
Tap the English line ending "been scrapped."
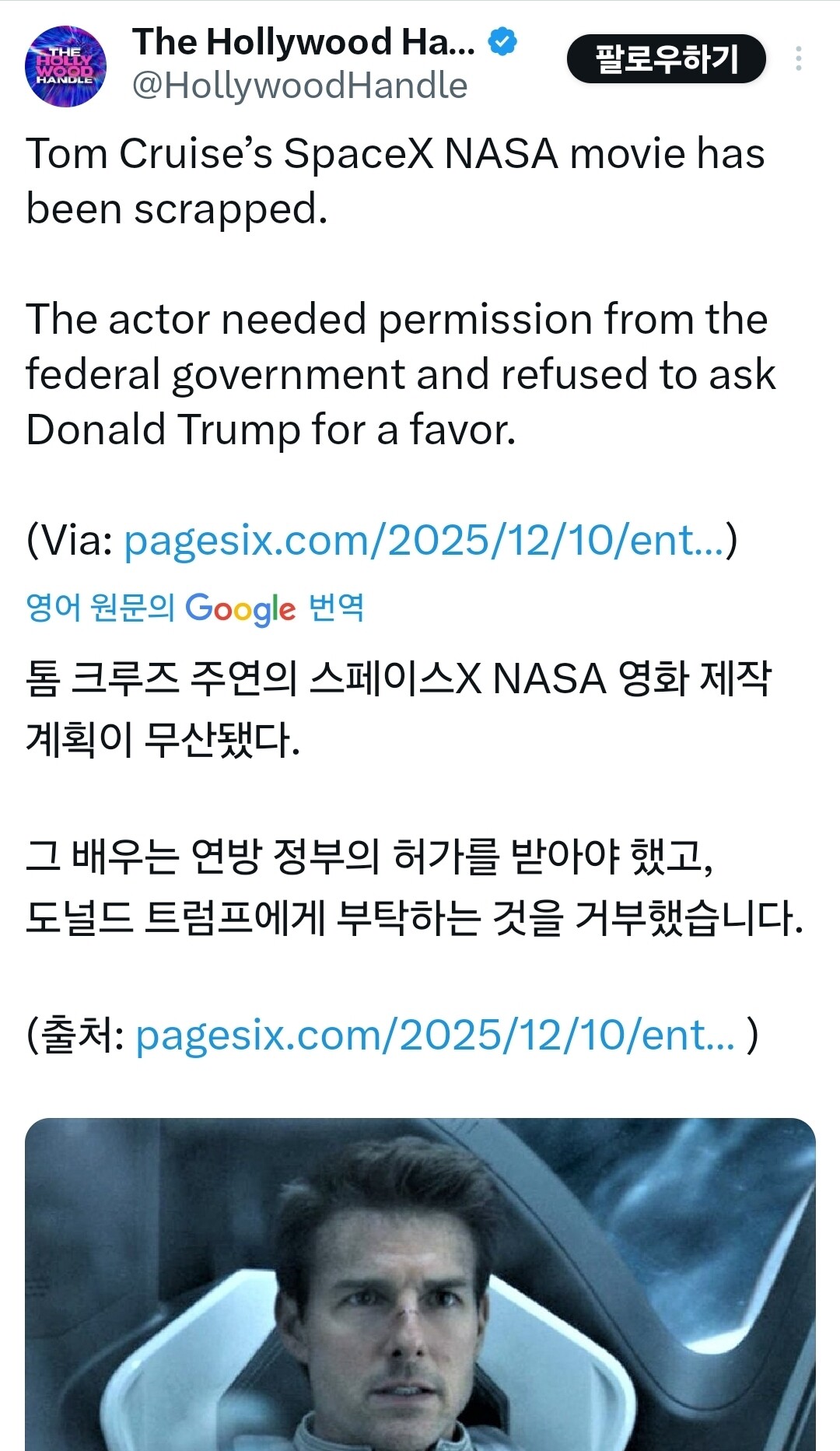(177, 209)
